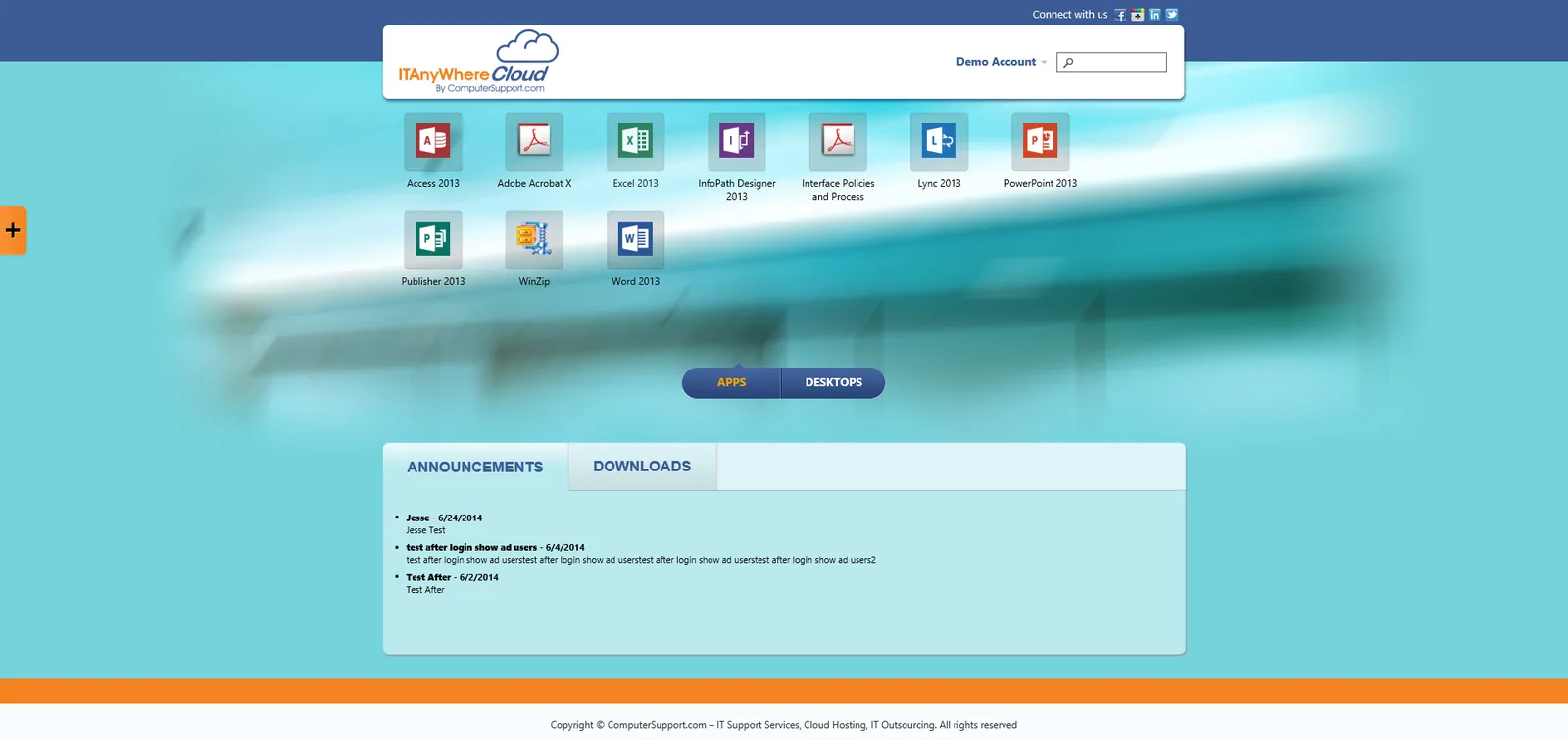
Task: Open the Twitter icon
Action: (x=1172, y=15)
